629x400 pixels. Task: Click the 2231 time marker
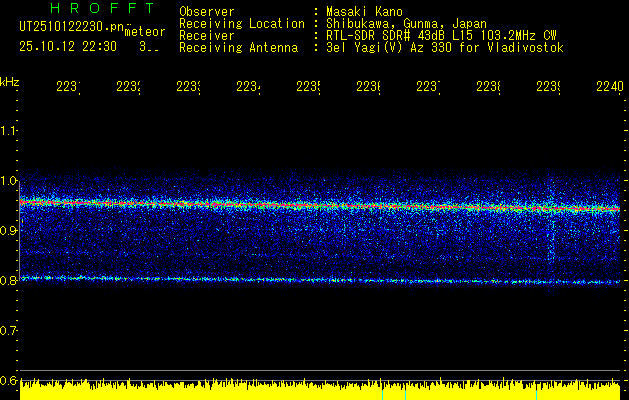coord(68,86)
